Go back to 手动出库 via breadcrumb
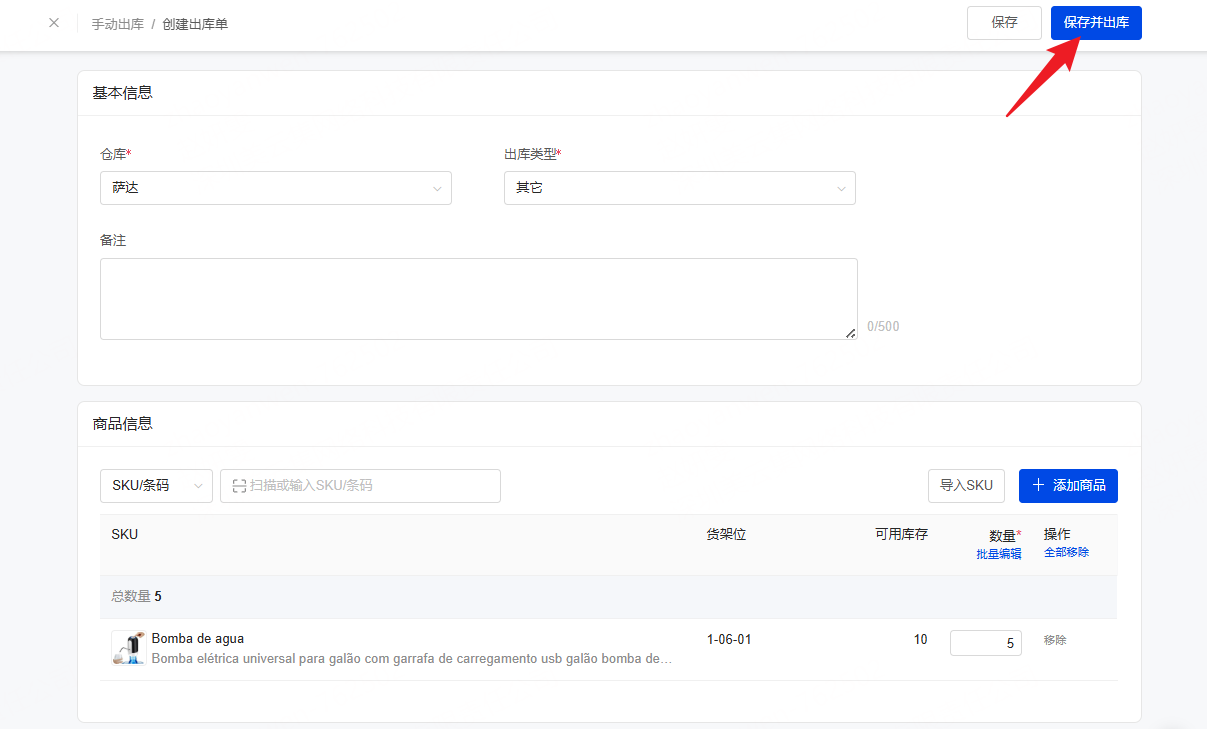1207x729 pixels. coord(117,24)
